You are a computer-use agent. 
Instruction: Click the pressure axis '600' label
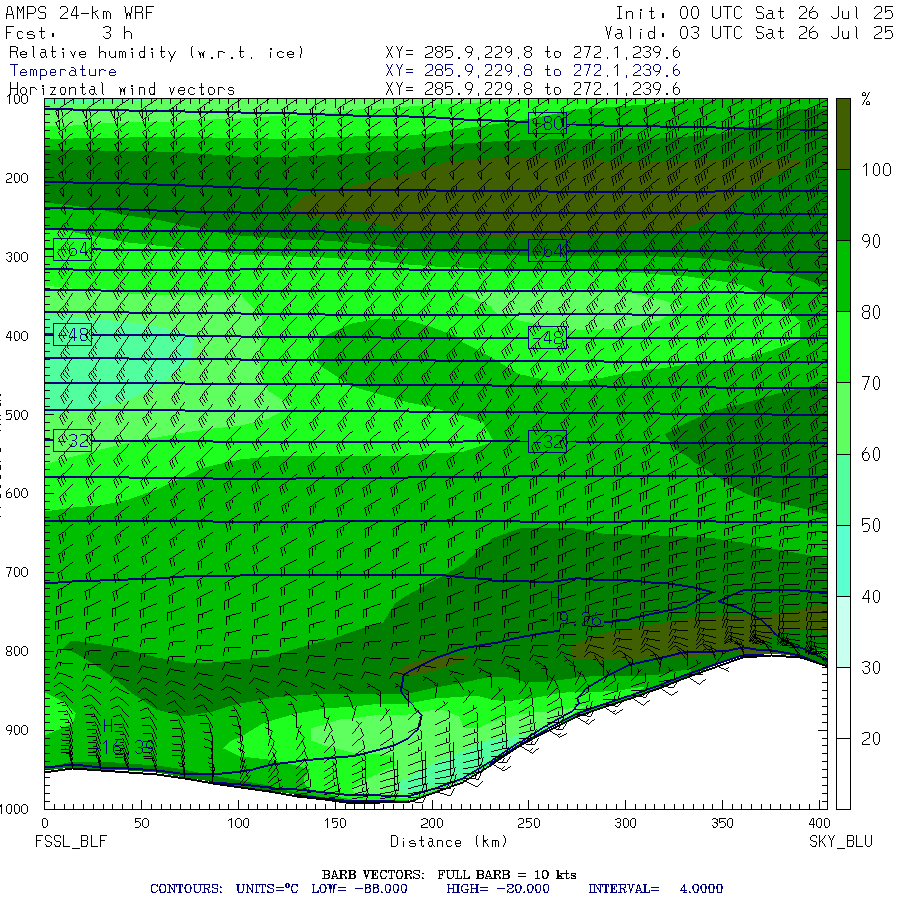pos(17,493)
